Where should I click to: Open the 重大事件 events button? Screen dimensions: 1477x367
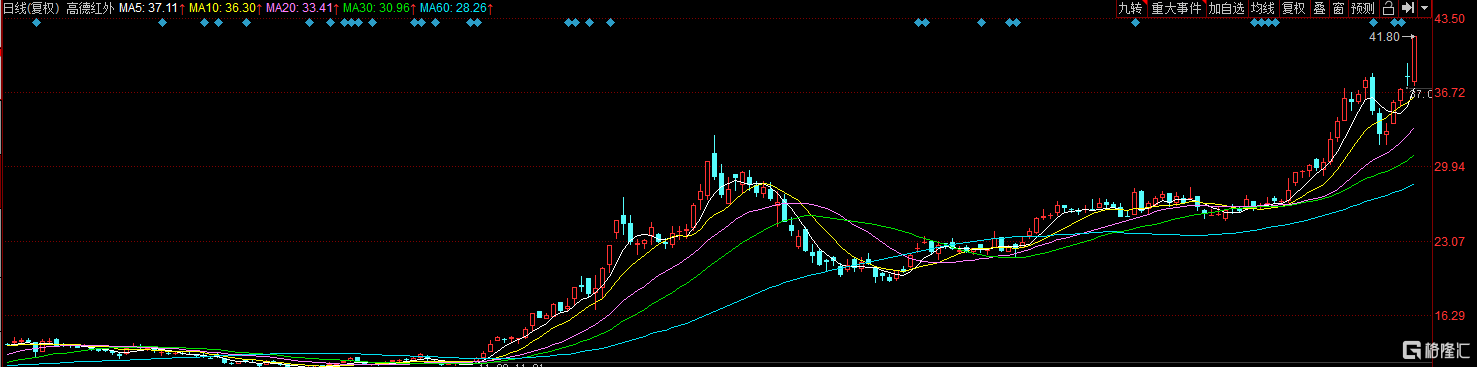1175,8
